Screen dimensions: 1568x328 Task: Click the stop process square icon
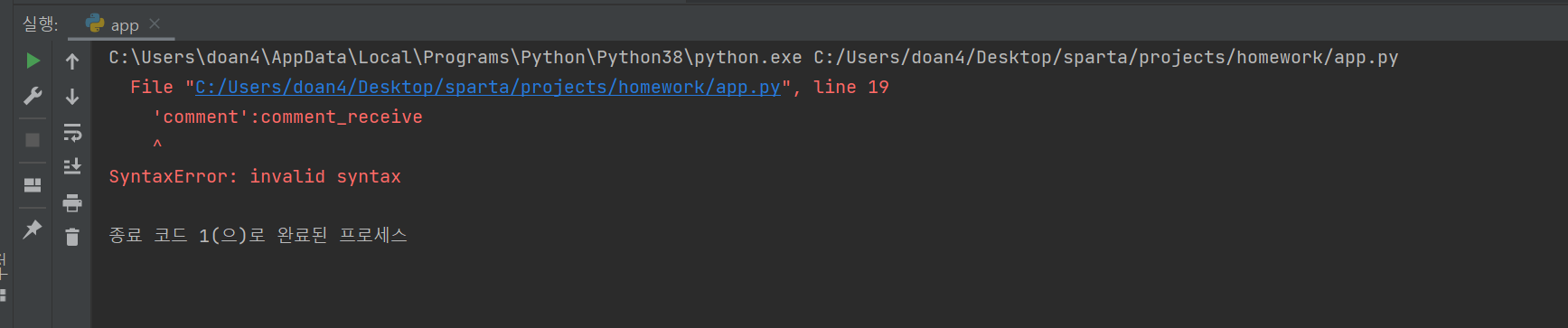[x=33, y=140]
